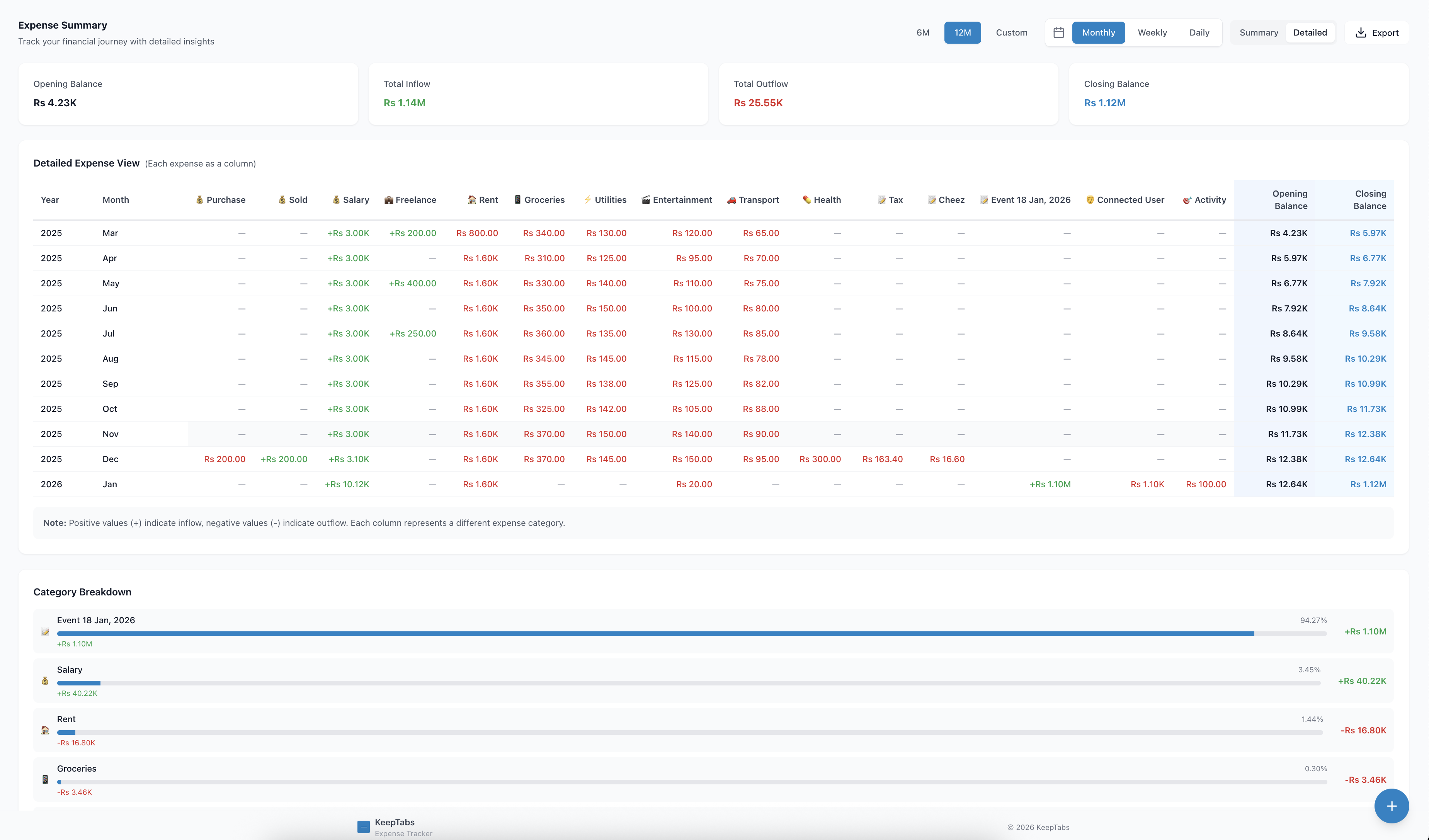This screenshot has height=840, width=1429.
Task: Switch the view to Weekly
Action: point(1152,32)
